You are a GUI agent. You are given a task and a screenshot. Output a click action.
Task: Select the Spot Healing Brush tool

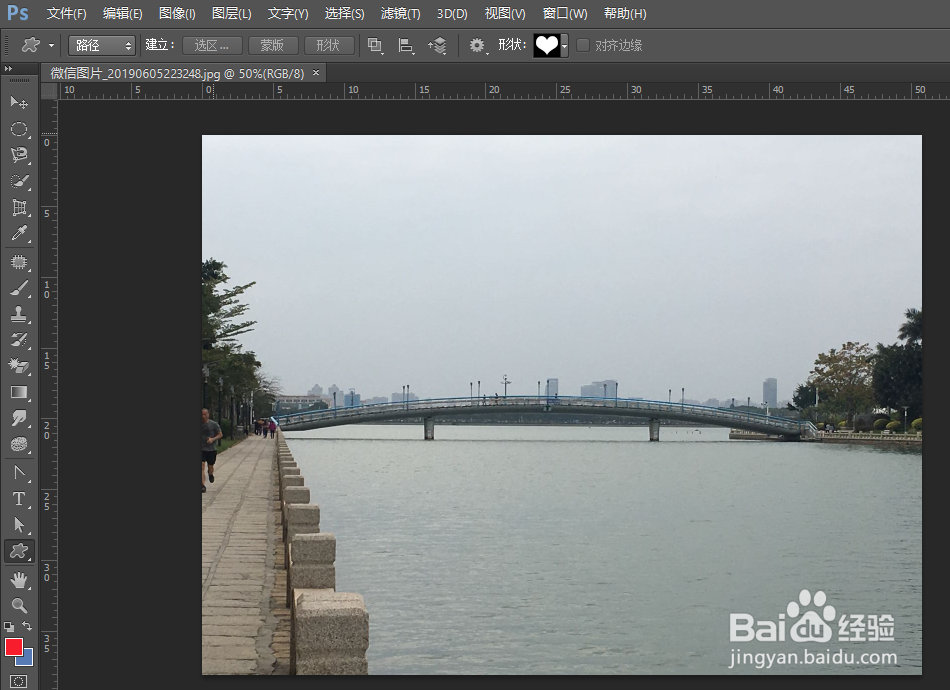(19, 262)
